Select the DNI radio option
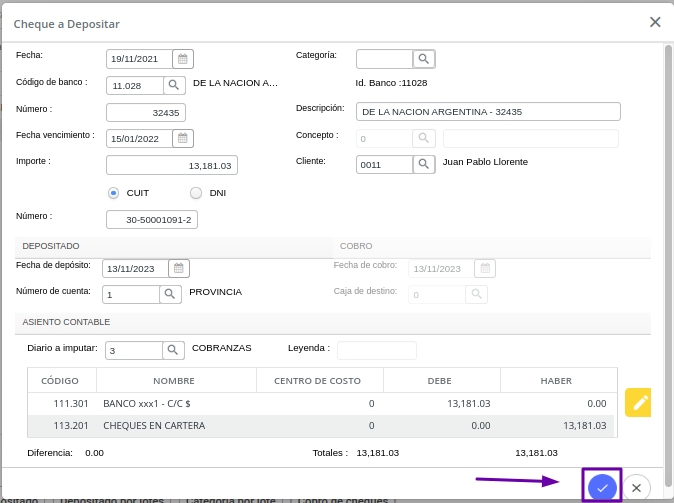674x503 pixels. 196,193
